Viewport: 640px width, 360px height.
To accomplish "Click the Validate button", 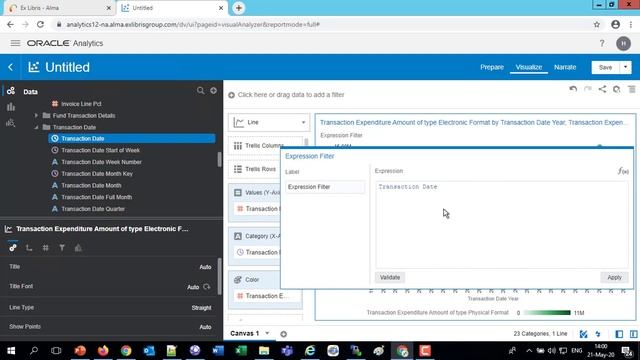I will point(390,277).
